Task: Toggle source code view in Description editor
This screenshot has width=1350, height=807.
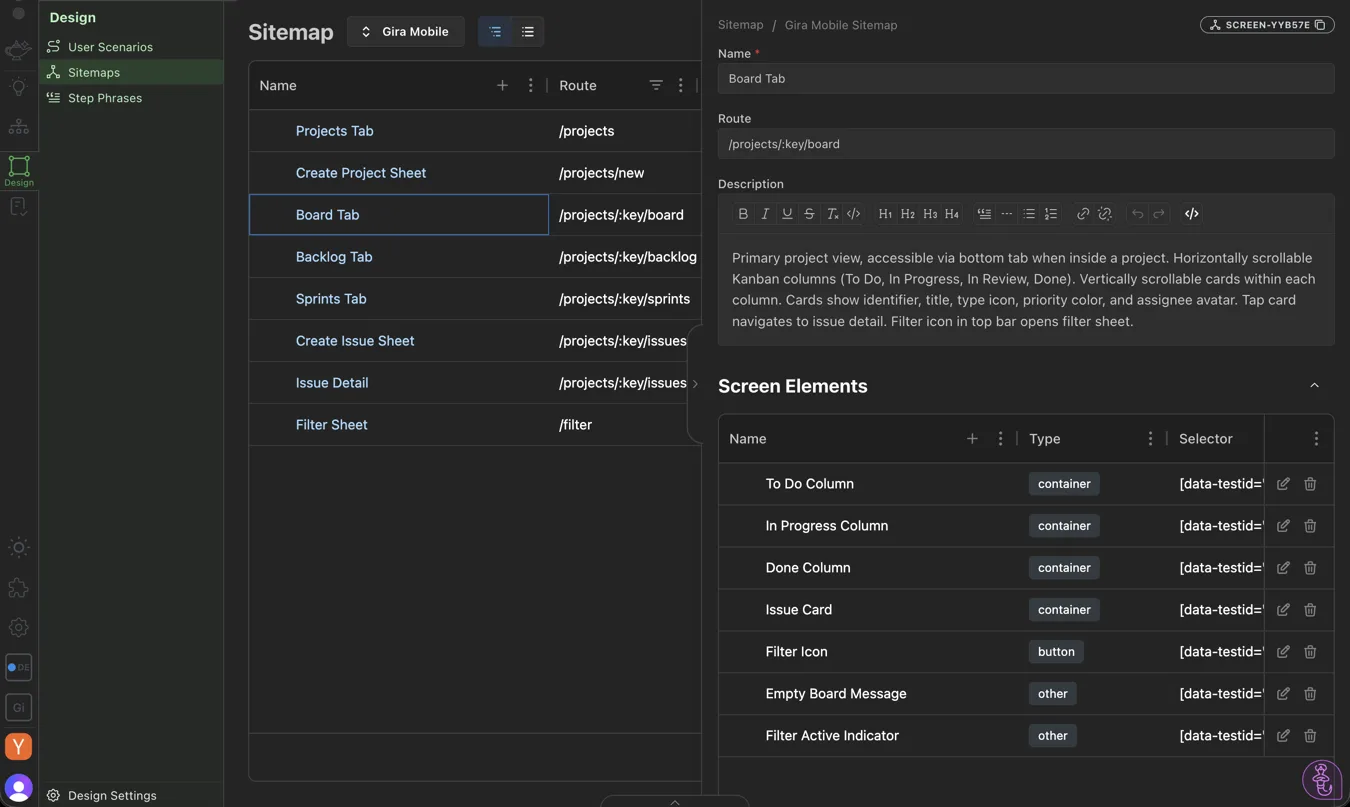Action: click(x=1192, y=214)
